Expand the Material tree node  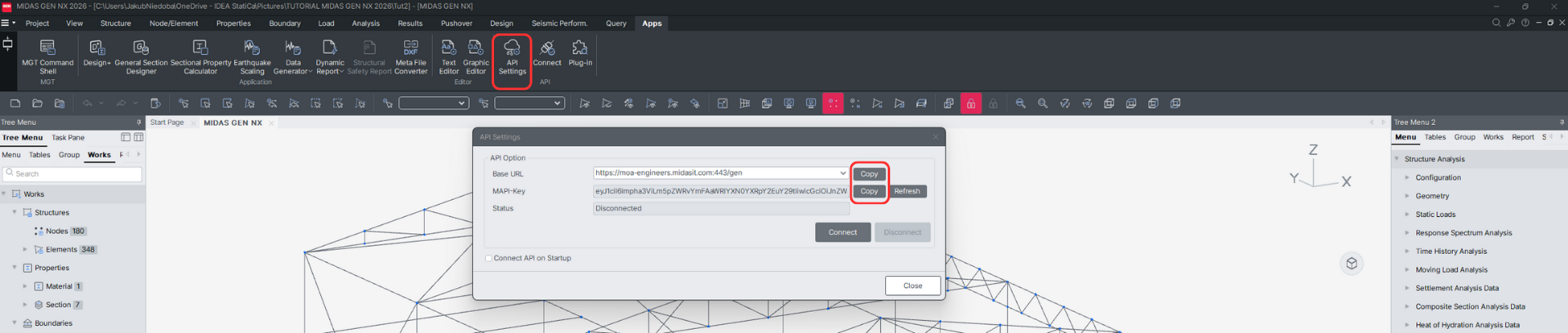(x=25, y=286)
